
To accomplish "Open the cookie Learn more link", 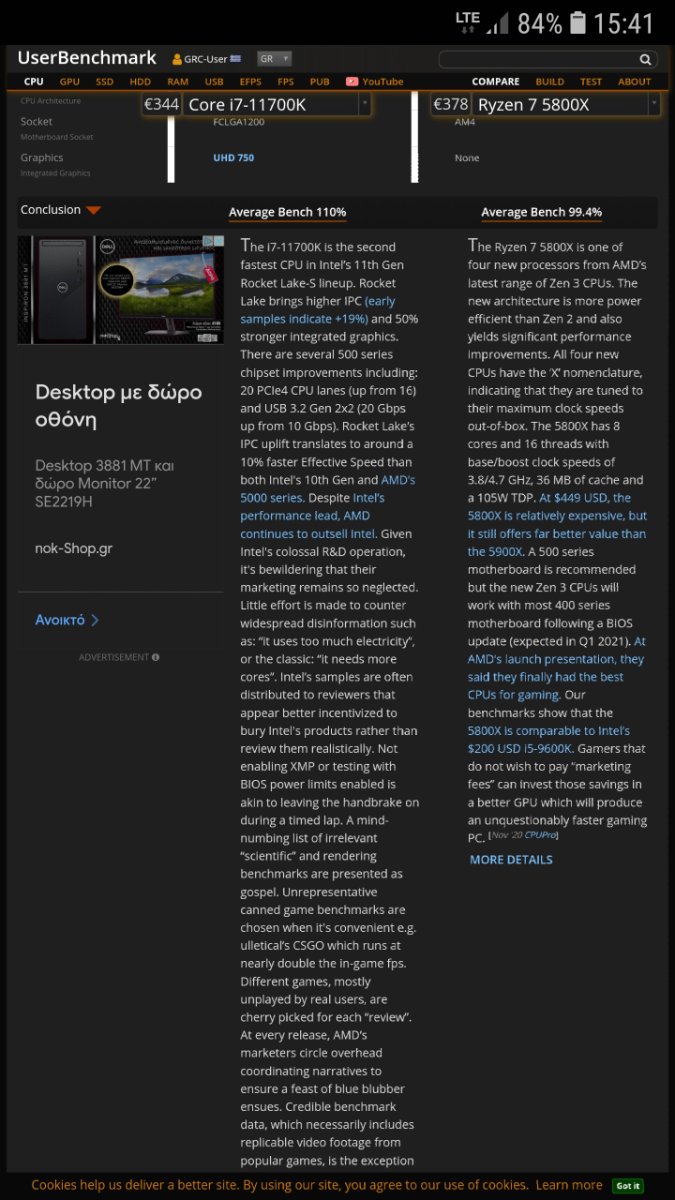I will coord(569,1186).
